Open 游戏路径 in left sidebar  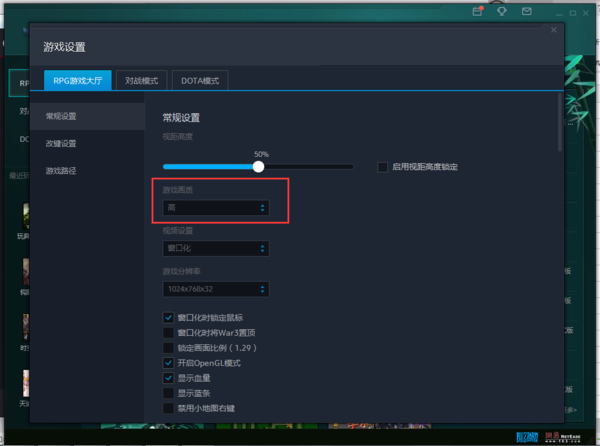click(61, 171)
